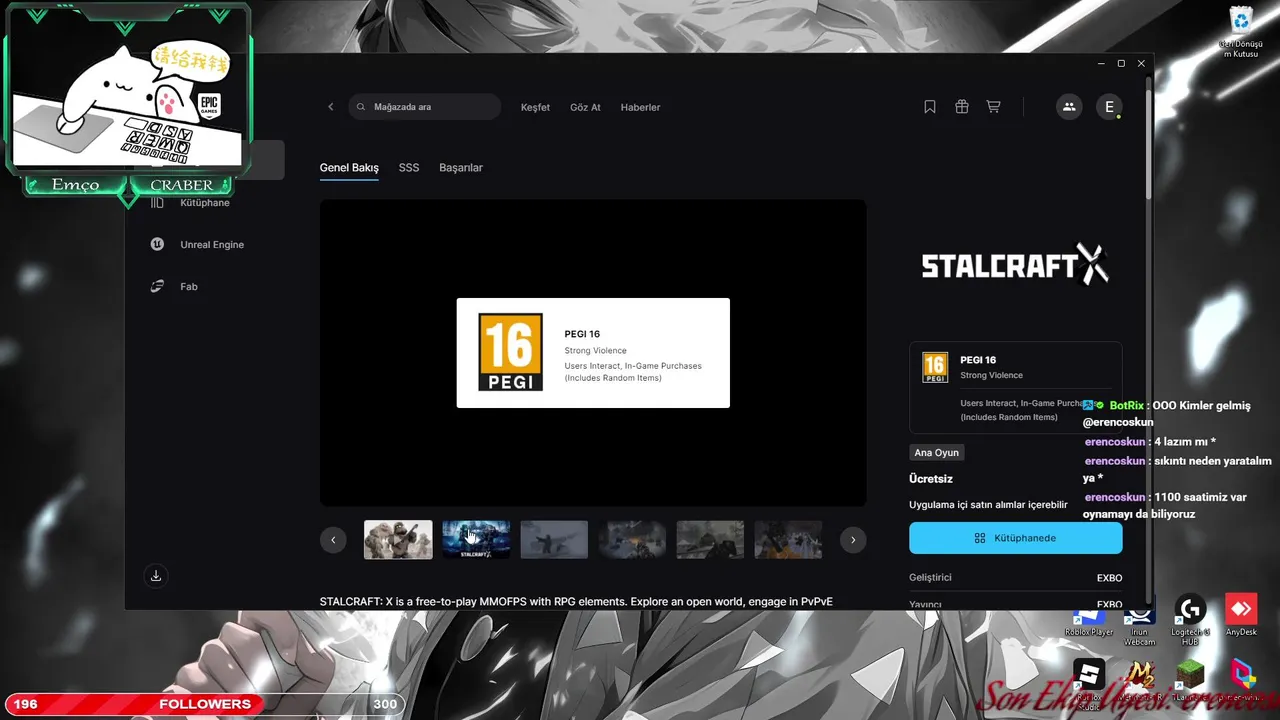Screen dimensions: 1280x720
Task: Click the Mağazada ara search field
Action: (425, 107)
